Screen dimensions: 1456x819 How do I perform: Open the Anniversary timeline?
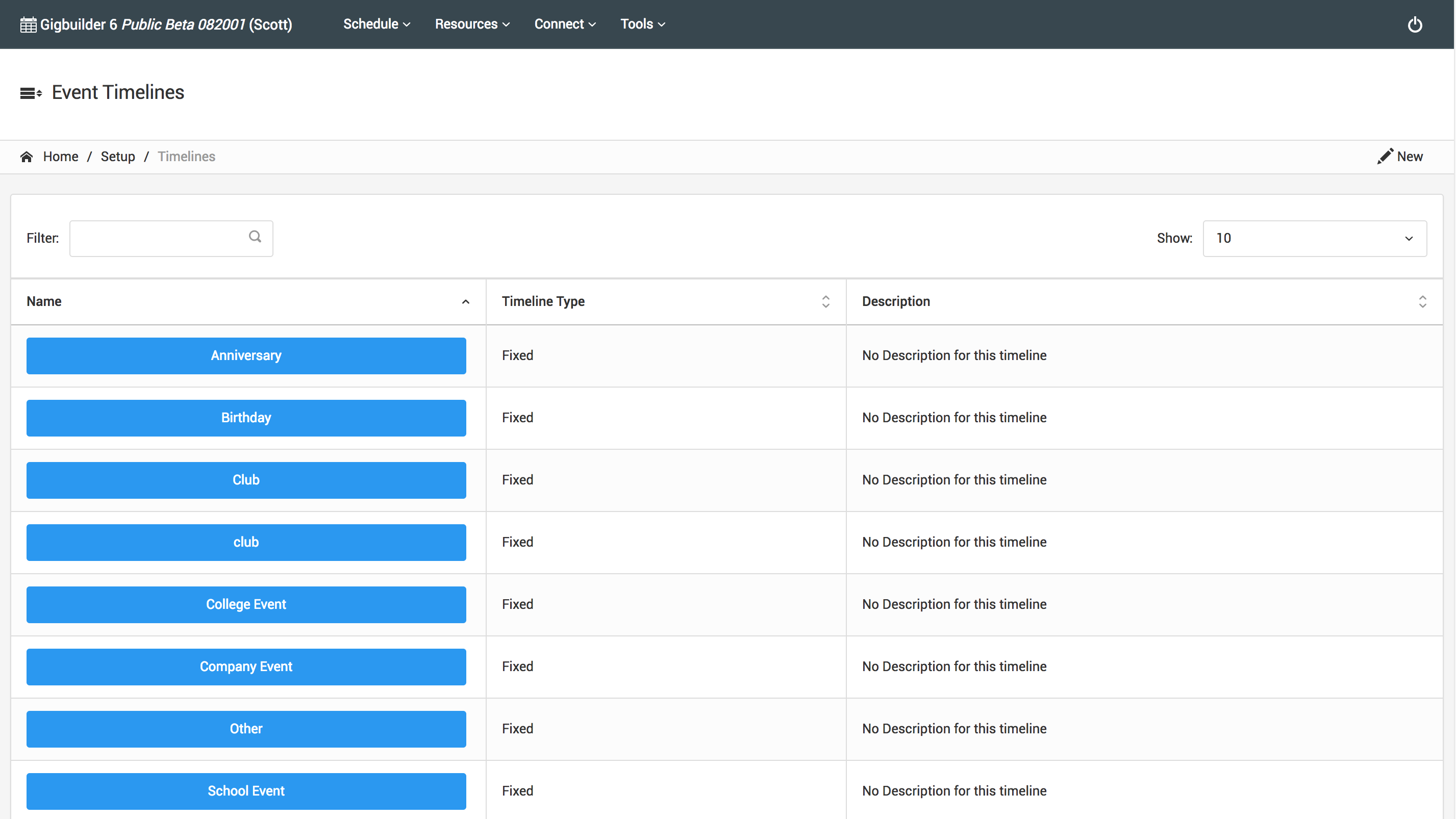click(x=246, y=356)
